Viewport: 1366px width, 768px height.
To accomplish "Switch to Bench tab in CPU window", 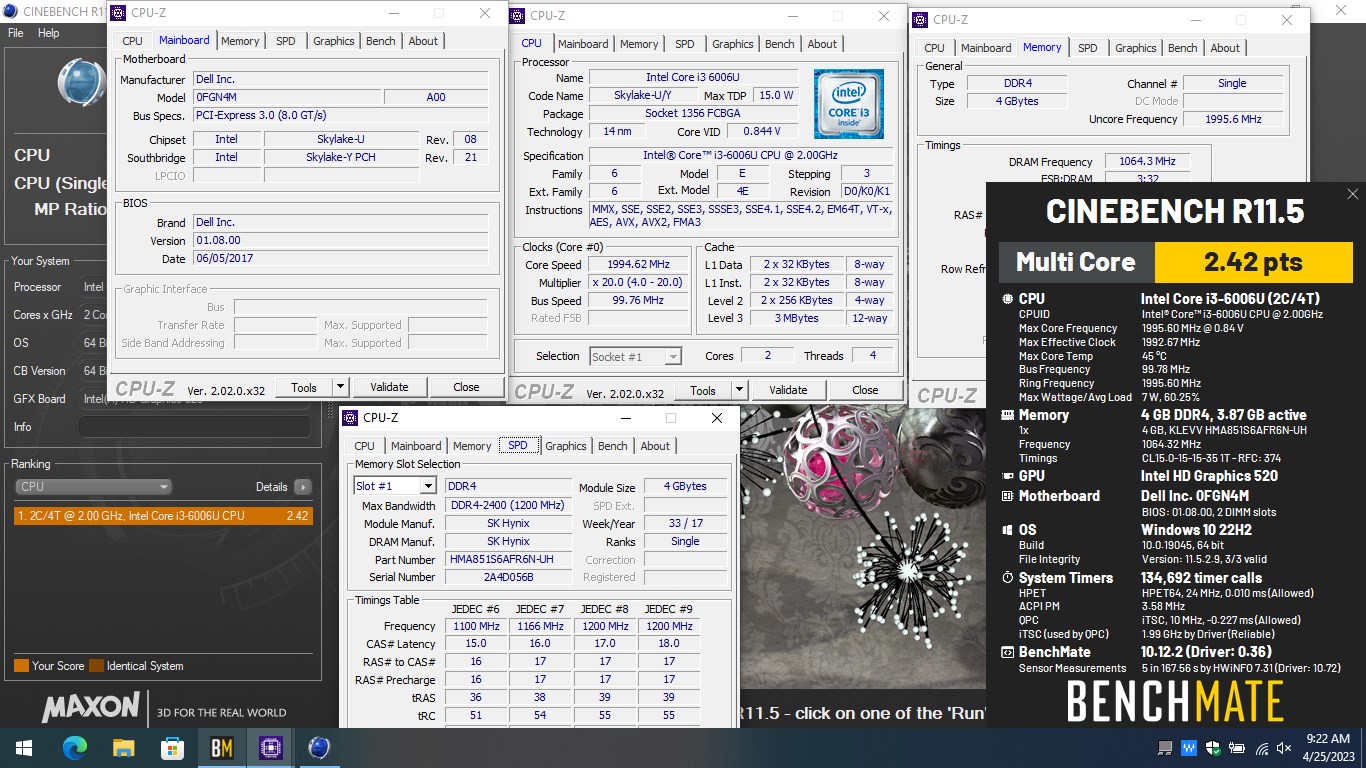I will [780, 44].
